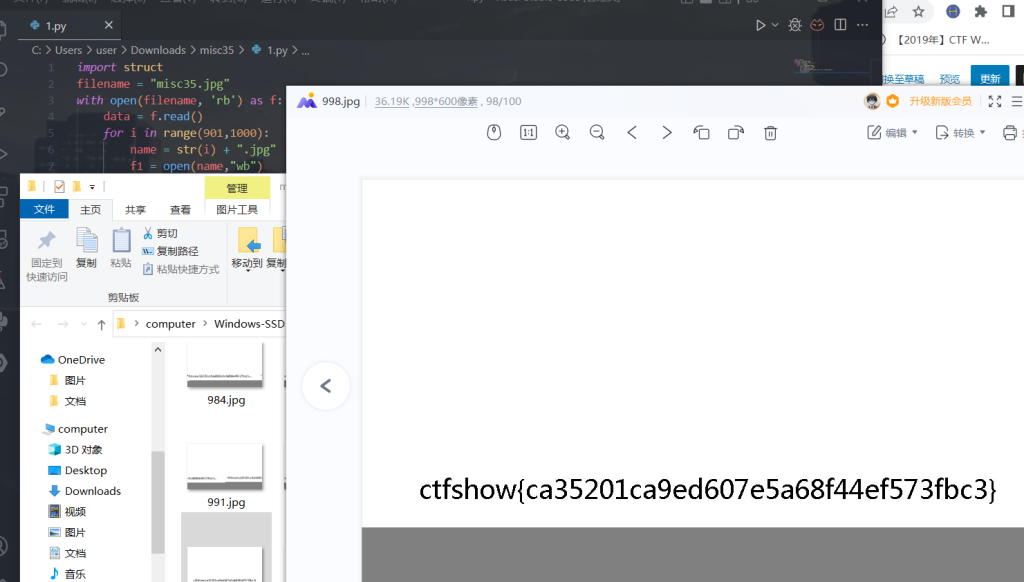Open the run options arrow beside the play button

774,25
